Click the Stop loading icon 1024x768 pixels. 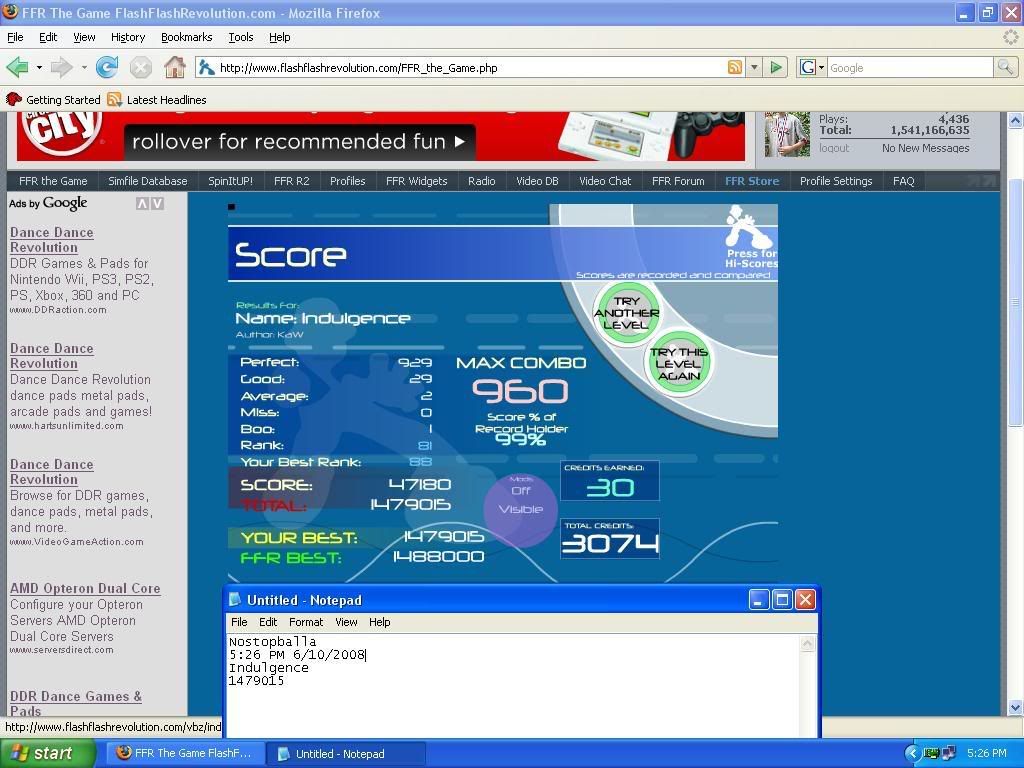point(141,68)
